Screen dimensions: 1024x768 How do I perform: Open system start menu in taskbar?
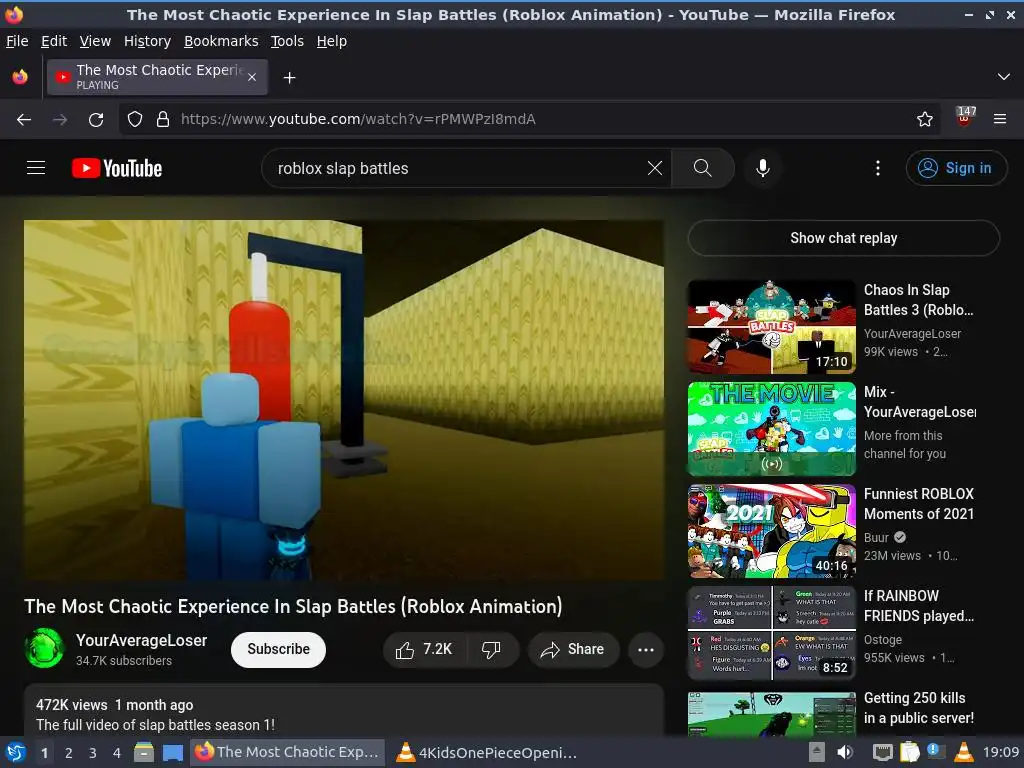[x=14, y=753]
